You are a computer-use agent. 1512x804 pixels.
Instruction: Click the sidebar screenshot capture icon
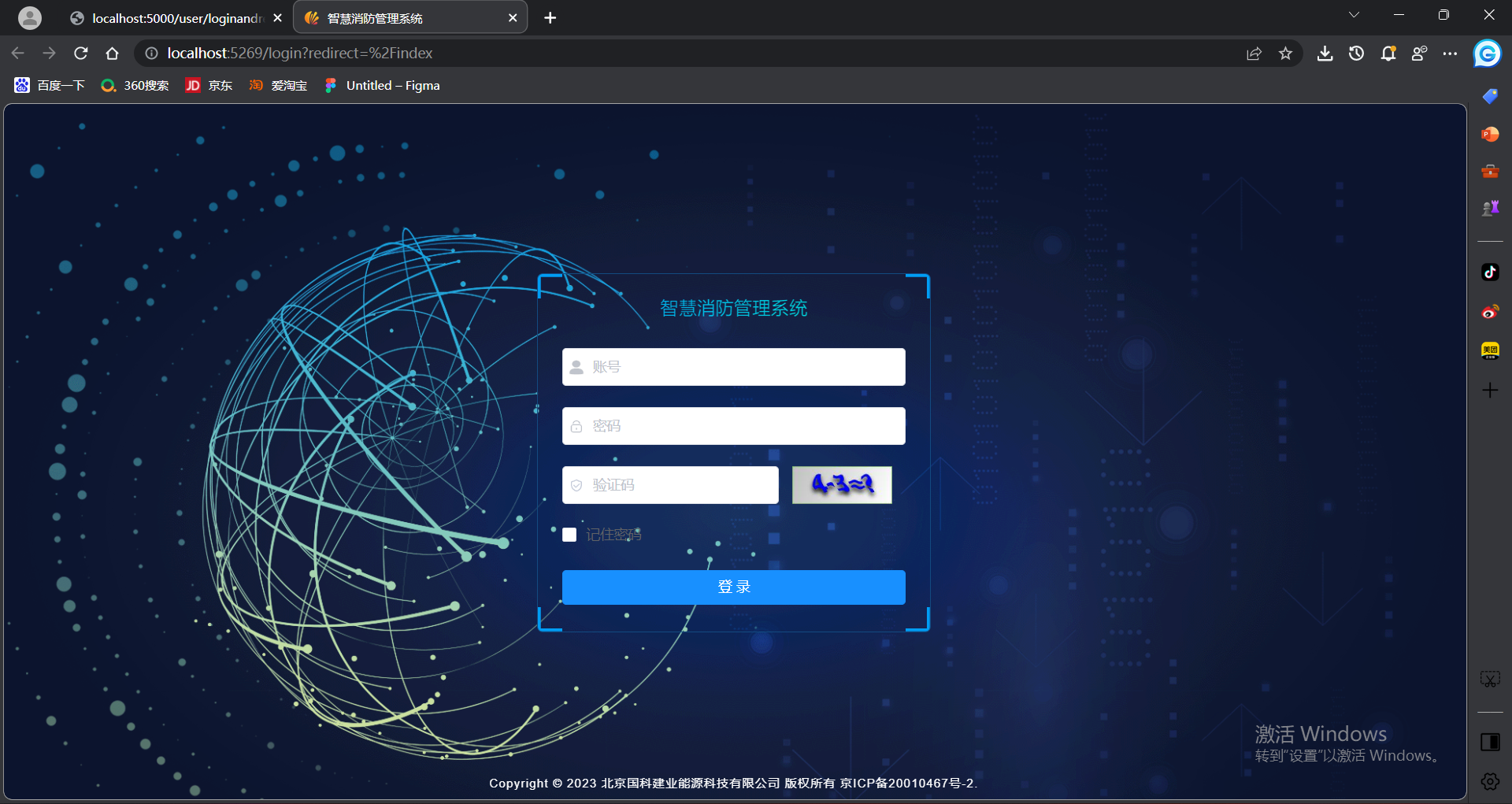tap(1490, 679)
